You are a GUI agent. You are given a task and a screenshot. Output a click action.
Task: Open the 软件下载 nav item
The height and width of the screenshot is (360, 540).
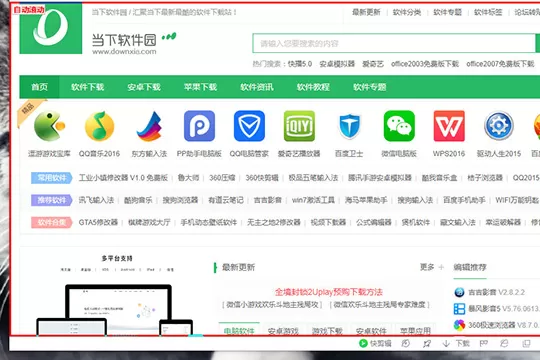pyautogui.click(x=87, y=87)
